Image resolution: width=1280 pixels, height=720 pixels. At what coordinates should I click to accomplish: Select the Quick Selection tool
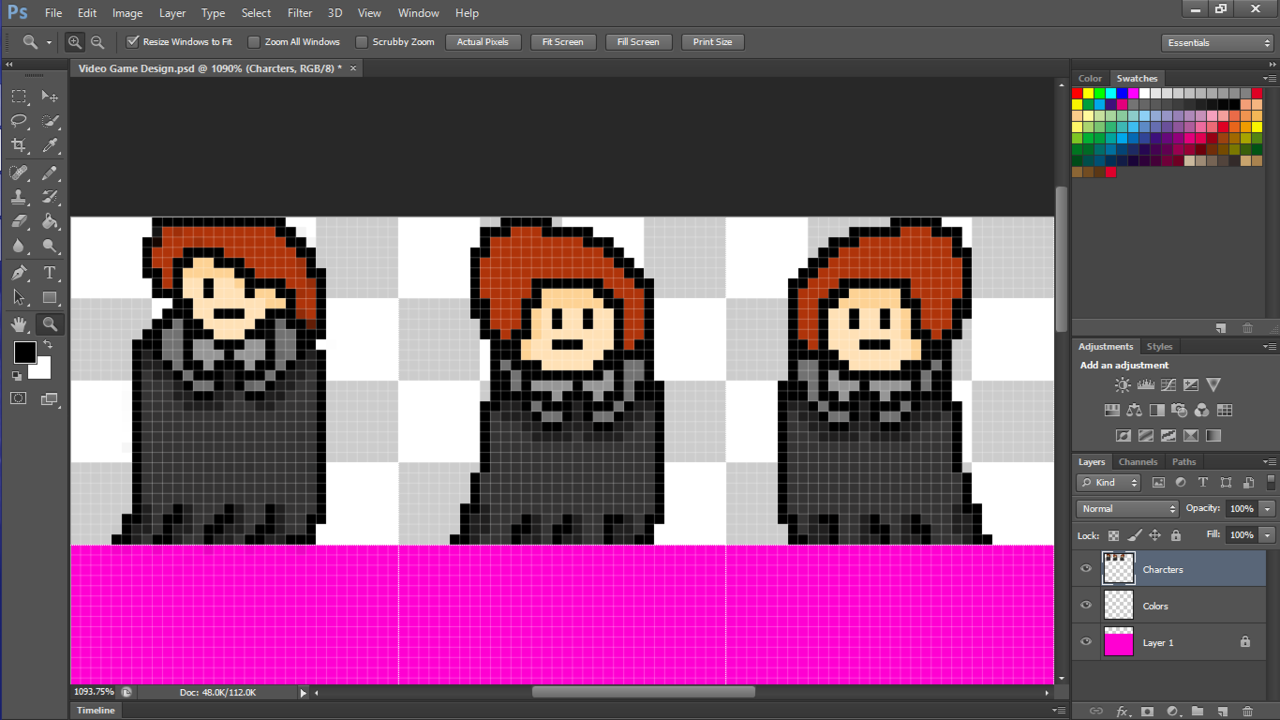(50, 121)
